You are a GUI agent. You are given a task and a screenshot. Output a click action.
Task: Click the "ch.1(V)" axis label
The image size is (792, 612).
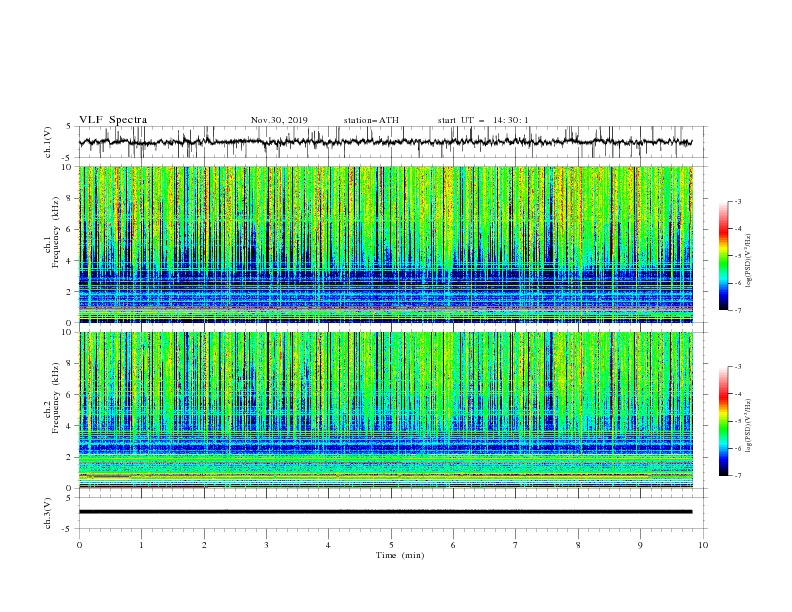click(x=48, y=142)
